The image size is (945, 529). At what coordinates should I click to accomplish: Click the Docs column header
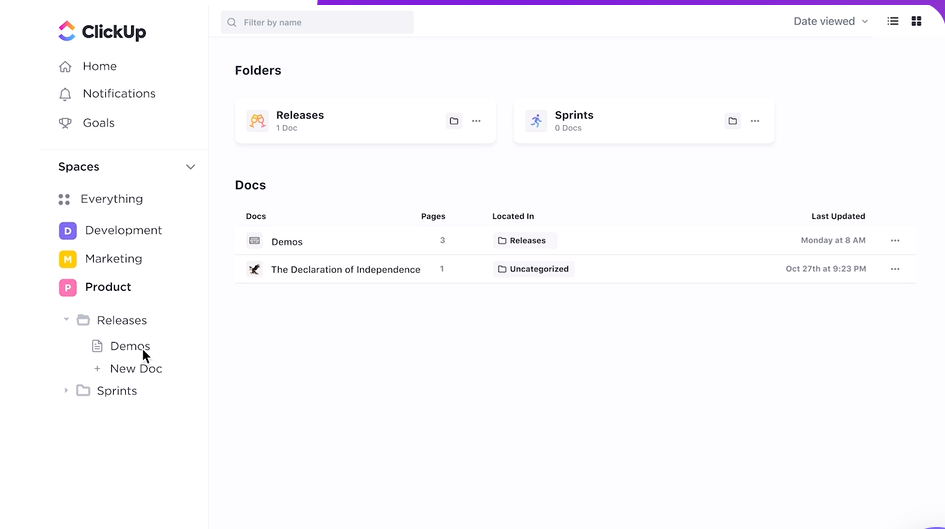coord(256,216)
